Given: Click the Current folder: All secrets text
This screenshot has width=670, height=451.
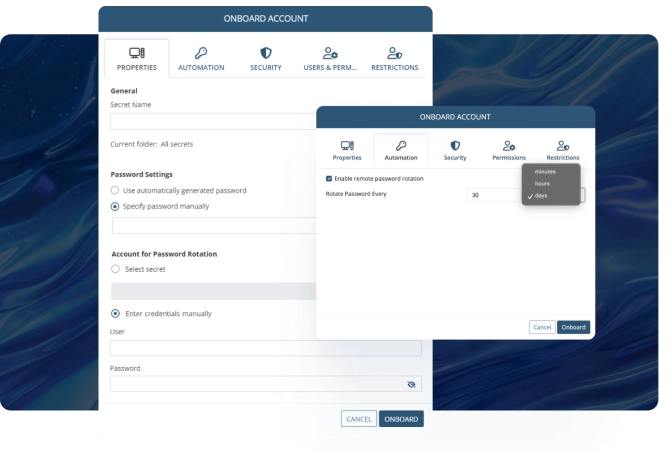Looking at the screenshot, I should click(x=151, y=144).
